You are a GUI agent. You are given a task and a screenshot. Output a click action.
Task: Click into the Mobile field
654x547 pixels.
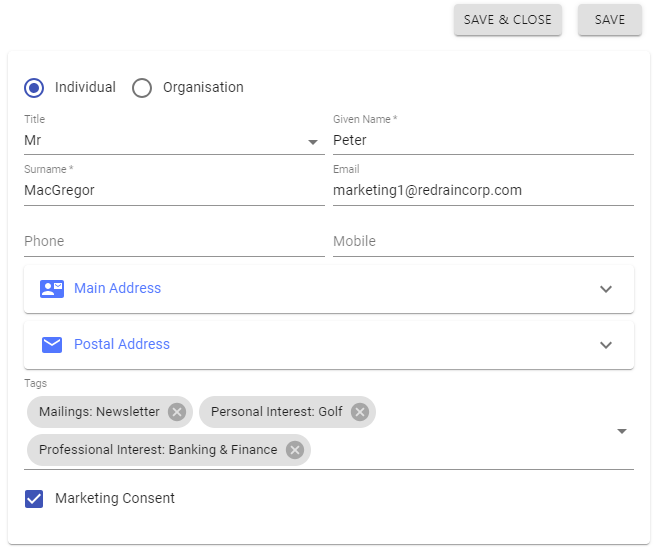point(483,241)
